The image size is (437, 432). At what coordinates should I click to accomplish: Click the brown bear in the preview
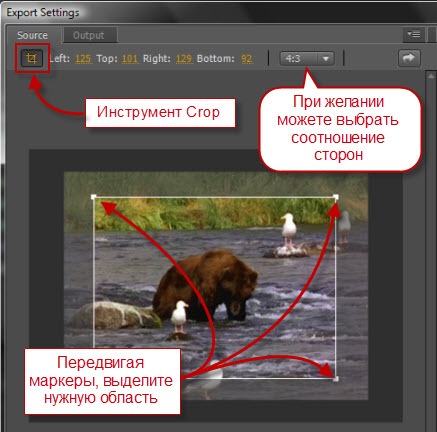pos(206,286)
